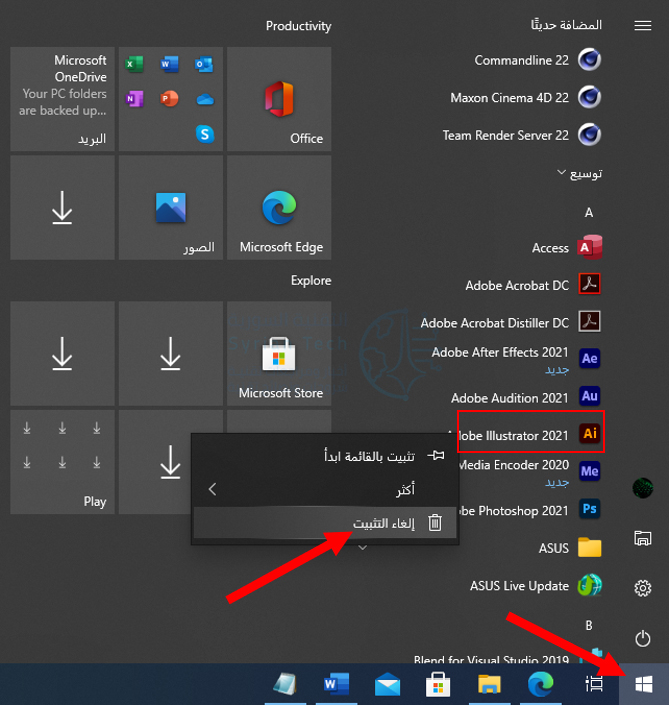669x705 pixels.
Task: Open Documents from Start sidebar
Action: (x=643, y=538)
